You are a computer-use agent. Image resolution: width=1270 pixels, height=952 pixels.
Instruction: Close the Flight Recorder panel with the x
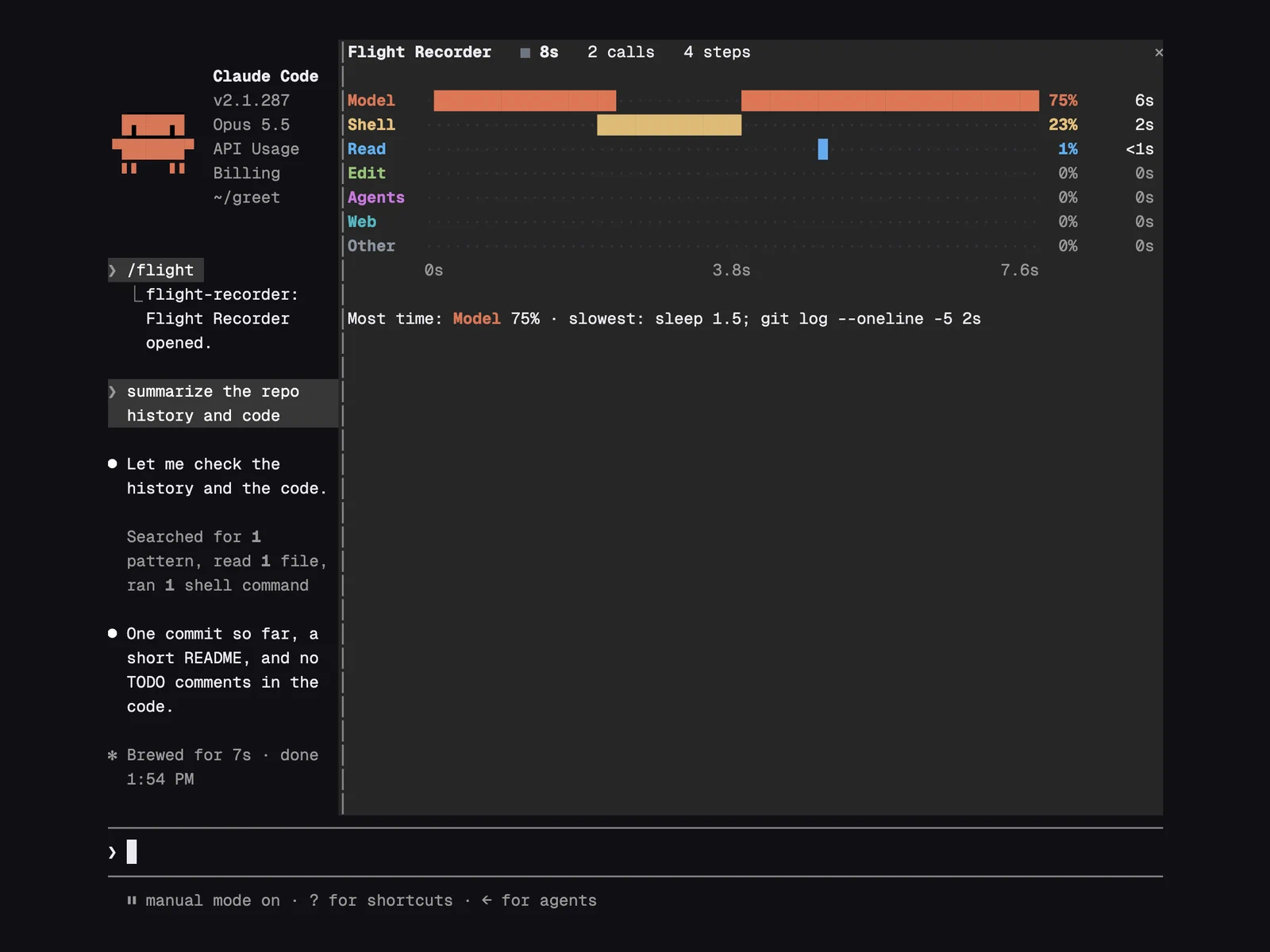(x=1159, y=52)
